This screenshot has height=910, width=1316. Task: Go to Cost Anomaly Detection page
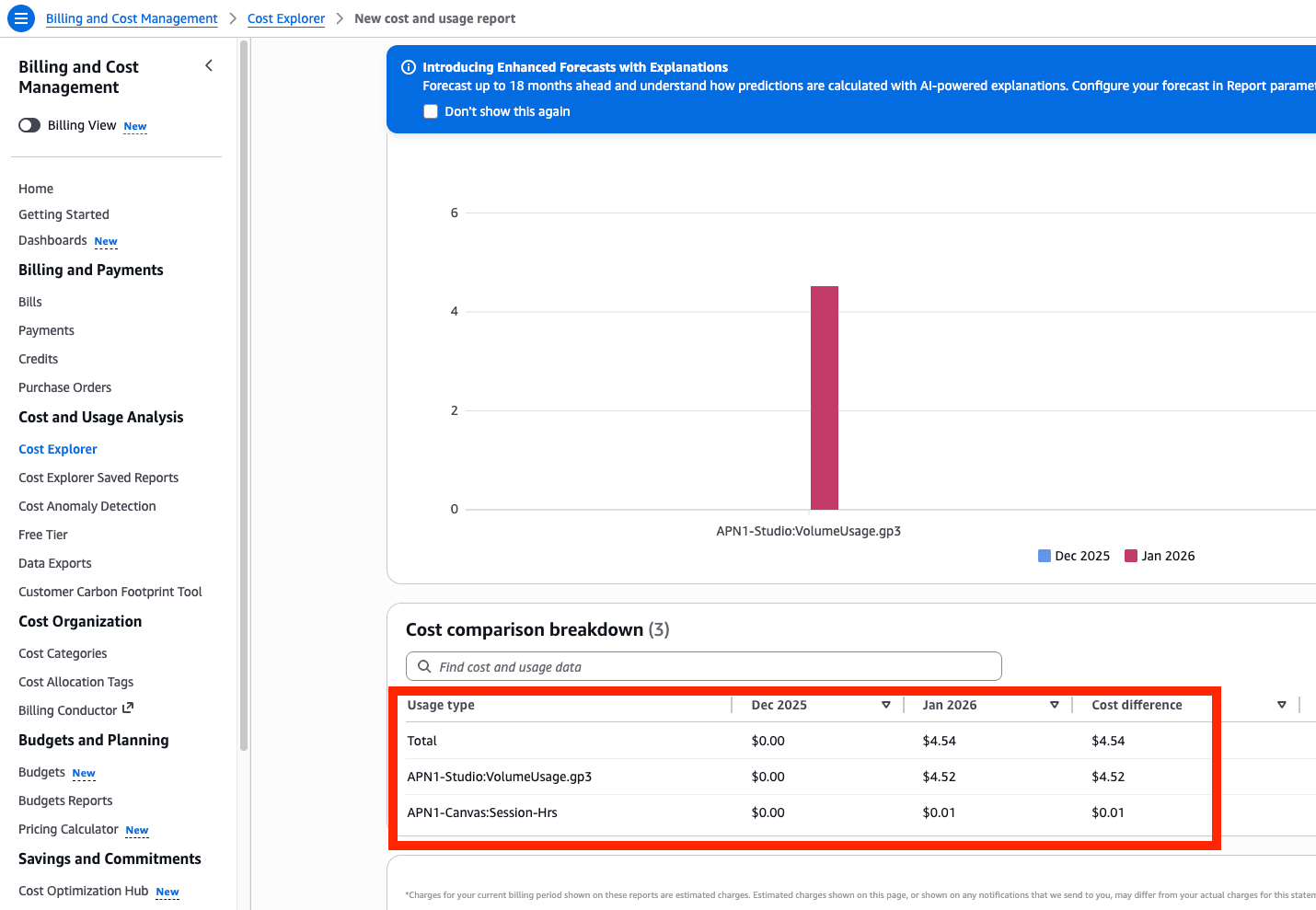87,506
